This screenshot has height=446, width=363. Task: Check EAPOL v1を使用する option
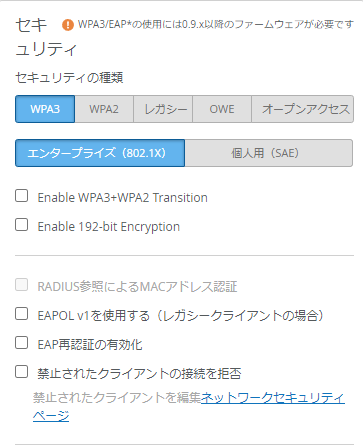click(x=21, y=314)
